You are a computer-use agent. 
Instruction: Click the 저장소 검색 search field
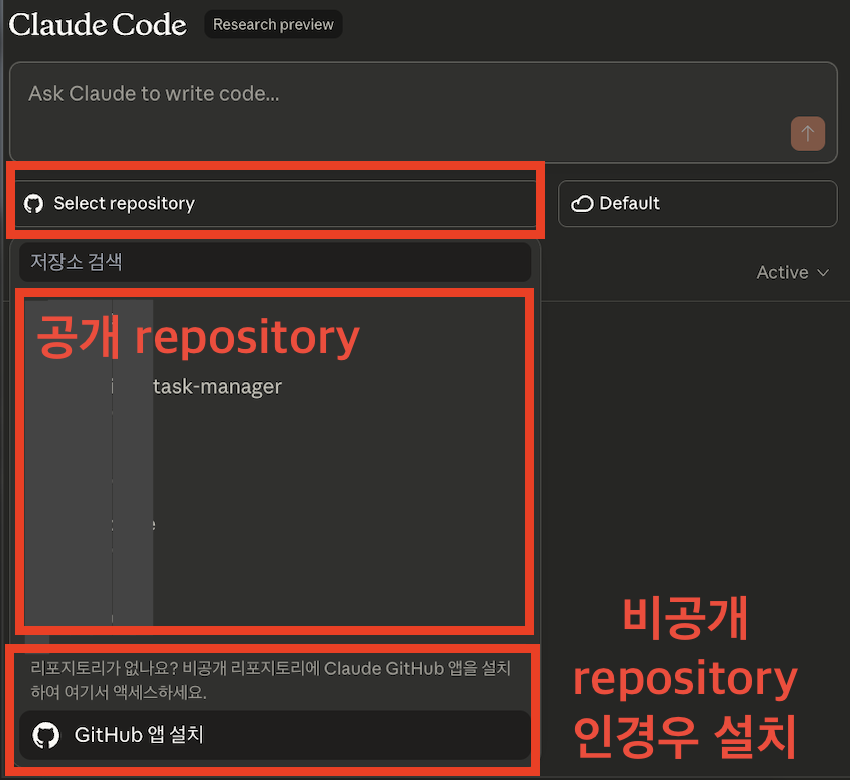(275, 262)
